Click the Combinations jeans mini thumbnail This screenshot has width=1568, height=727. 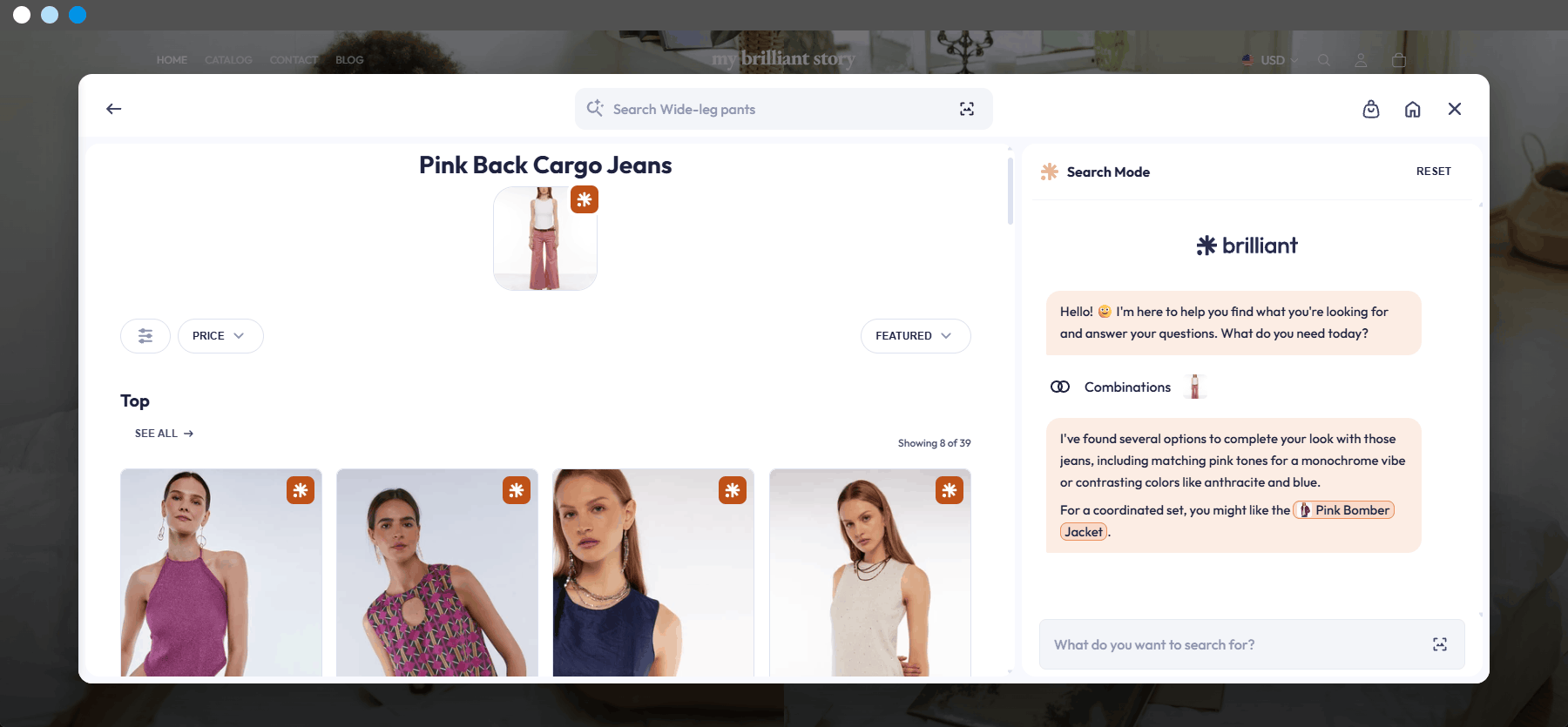(1195, 387)
